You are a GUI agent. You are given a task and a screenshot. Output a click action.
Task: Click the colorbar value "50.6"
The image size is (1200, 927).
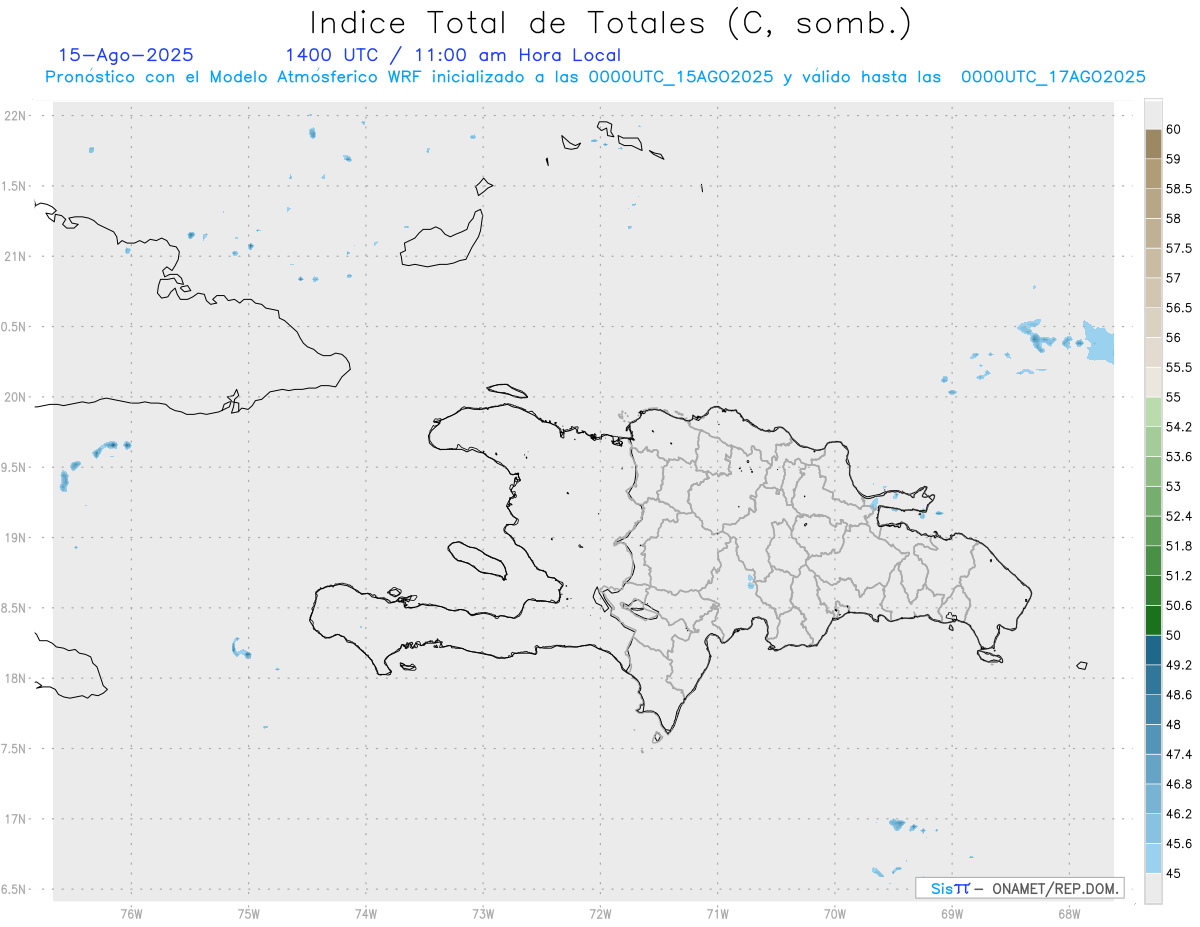tap(1178, 605)
